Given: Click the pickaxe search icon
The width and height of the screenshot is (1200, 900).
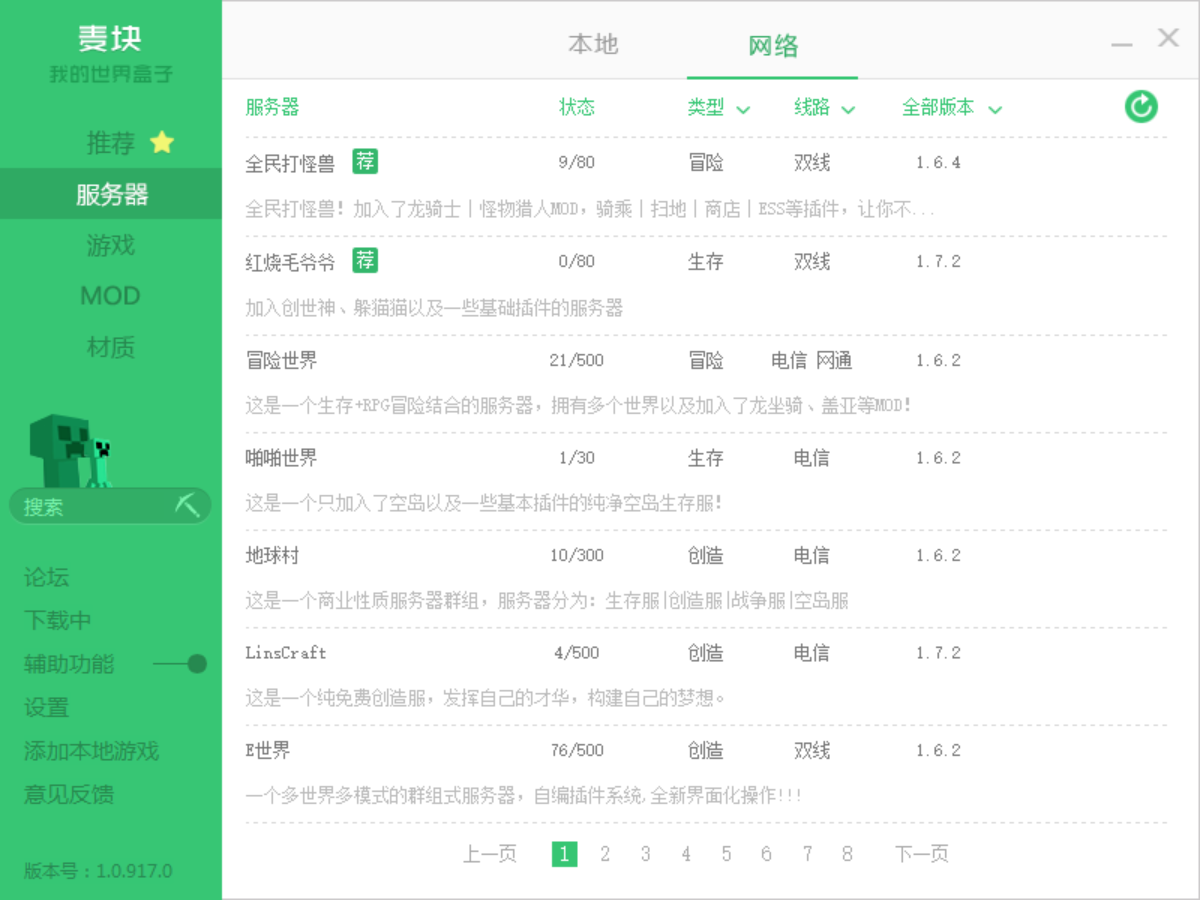Looking at the screenshot, I should tap(187, 504).
